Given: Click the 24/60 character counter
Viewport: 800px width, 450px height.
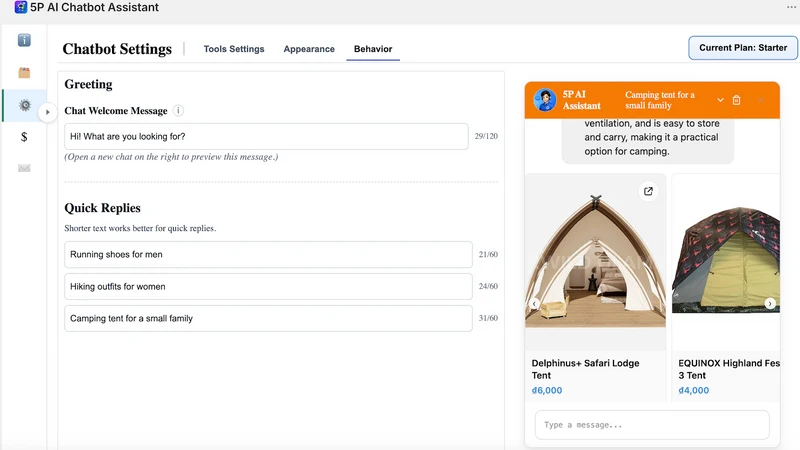Looking at the screenshot, I should (488, 286).
